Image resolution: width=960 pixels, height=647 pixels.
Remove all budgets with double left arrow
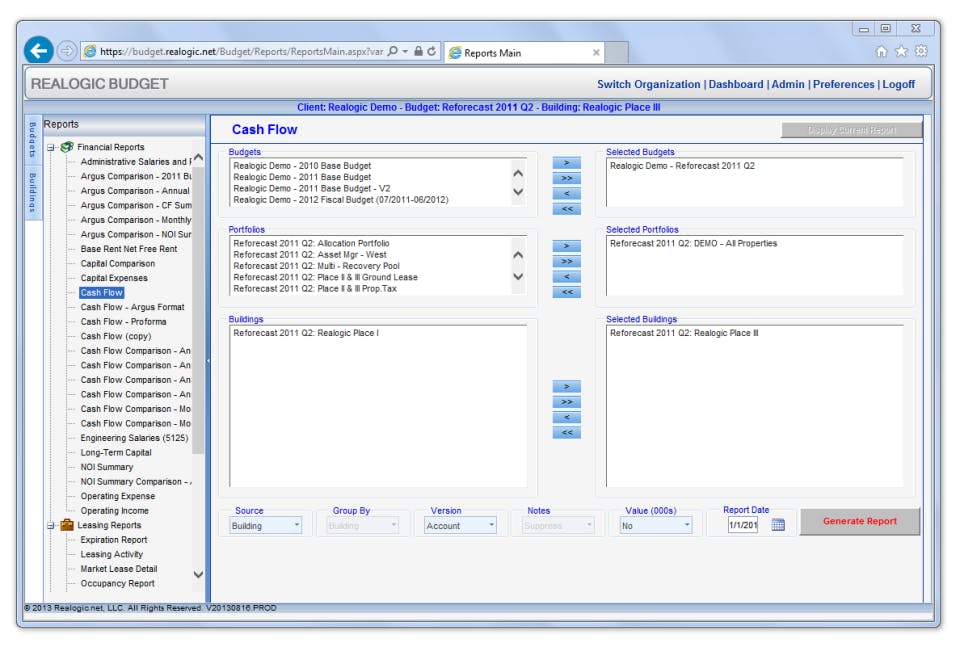point(566,209)
